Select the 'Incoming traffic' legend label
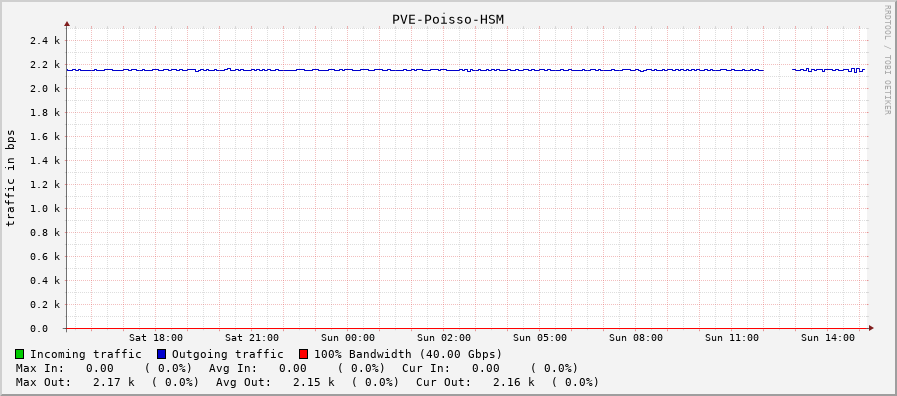The width and height of the screenshot is (897, 396). click(86, 354)
